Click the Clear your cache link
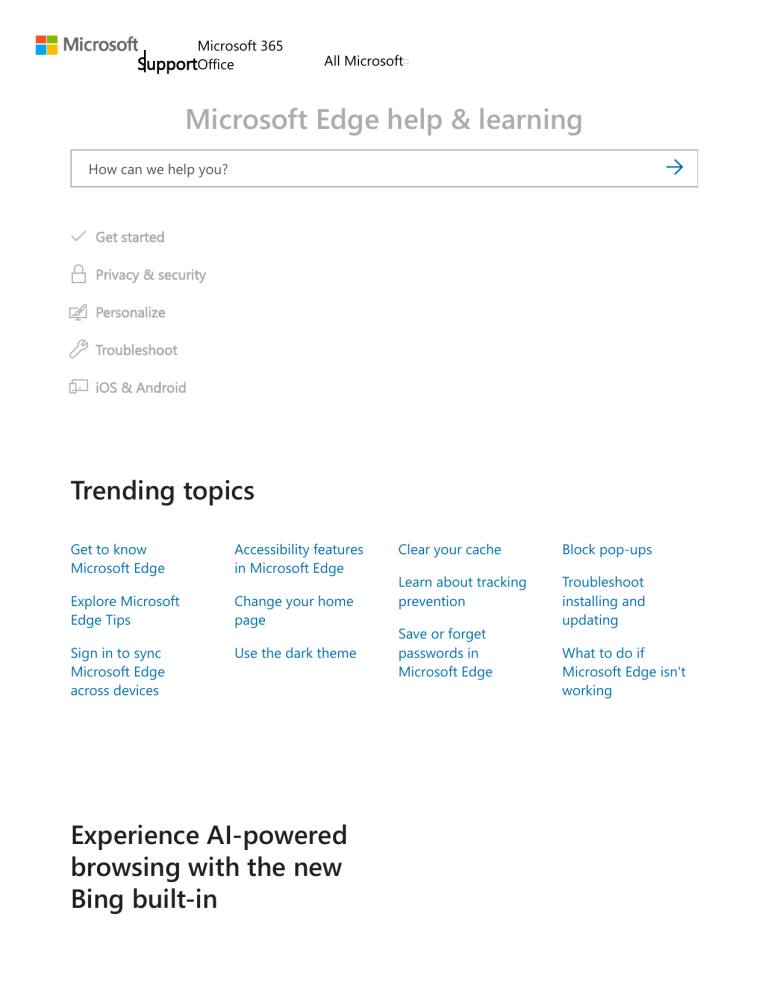This screenshot has height=994, width=768. coord(449,549)
